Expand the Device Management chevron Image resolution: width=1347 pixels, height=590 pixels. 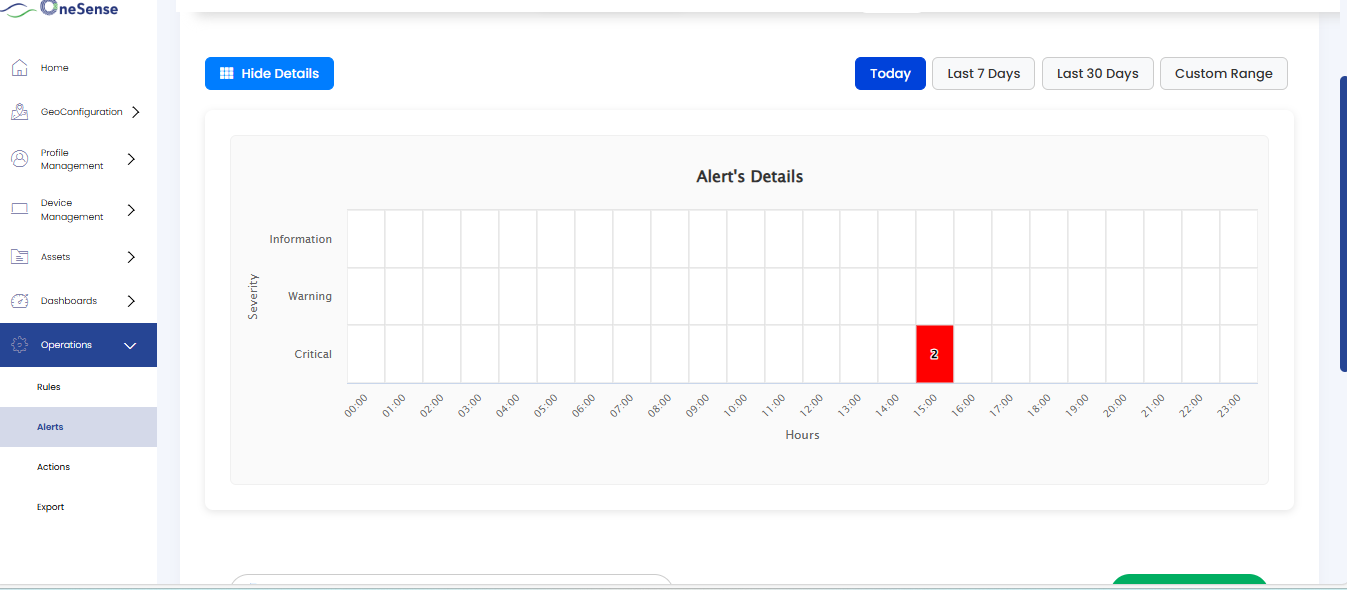pyautogui.click(x=131, y=210)
